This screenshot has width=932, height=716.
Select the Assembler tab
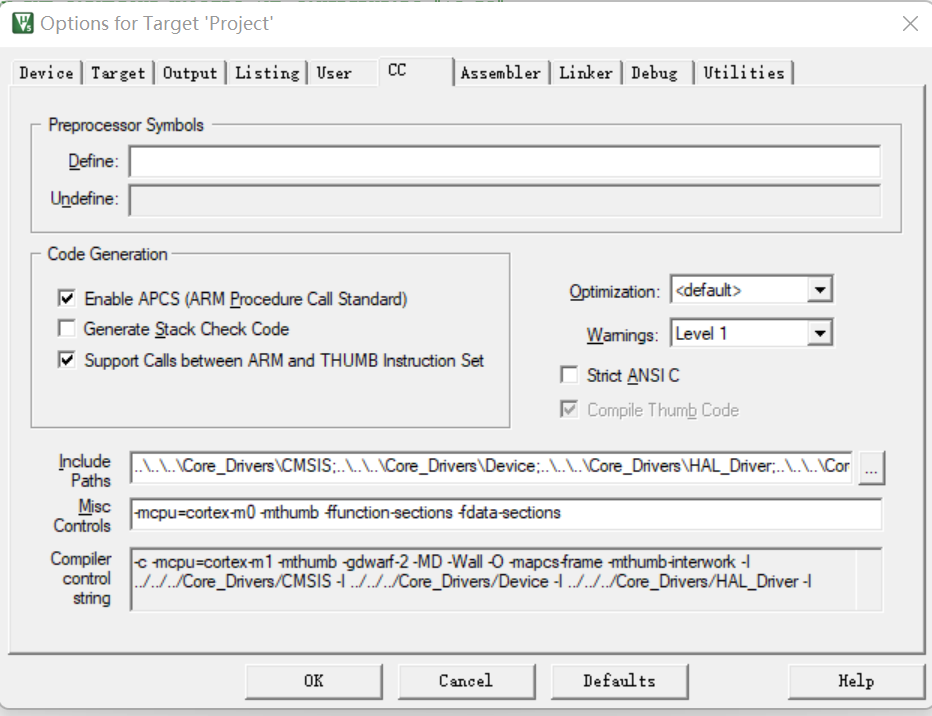pyautogui.click(x=500, y=73)
